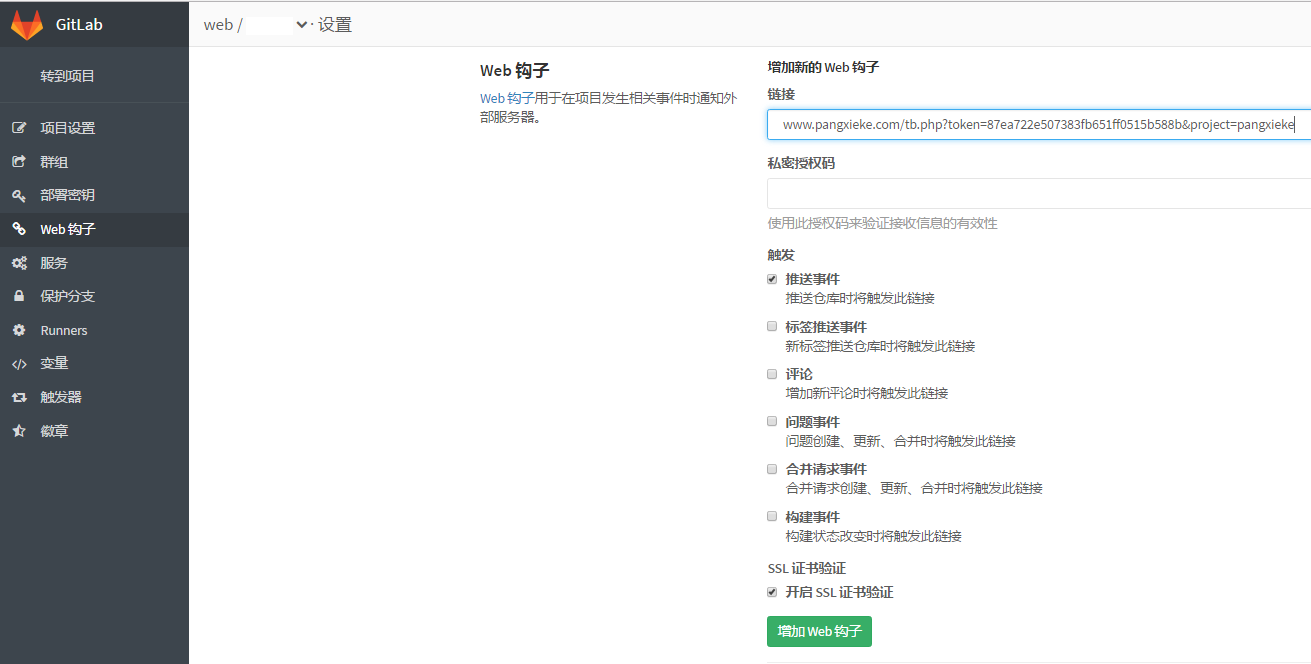The image size is (1311, 664).
Task: Click the 私密授权码 input field
Action: tap(1000, 192)
